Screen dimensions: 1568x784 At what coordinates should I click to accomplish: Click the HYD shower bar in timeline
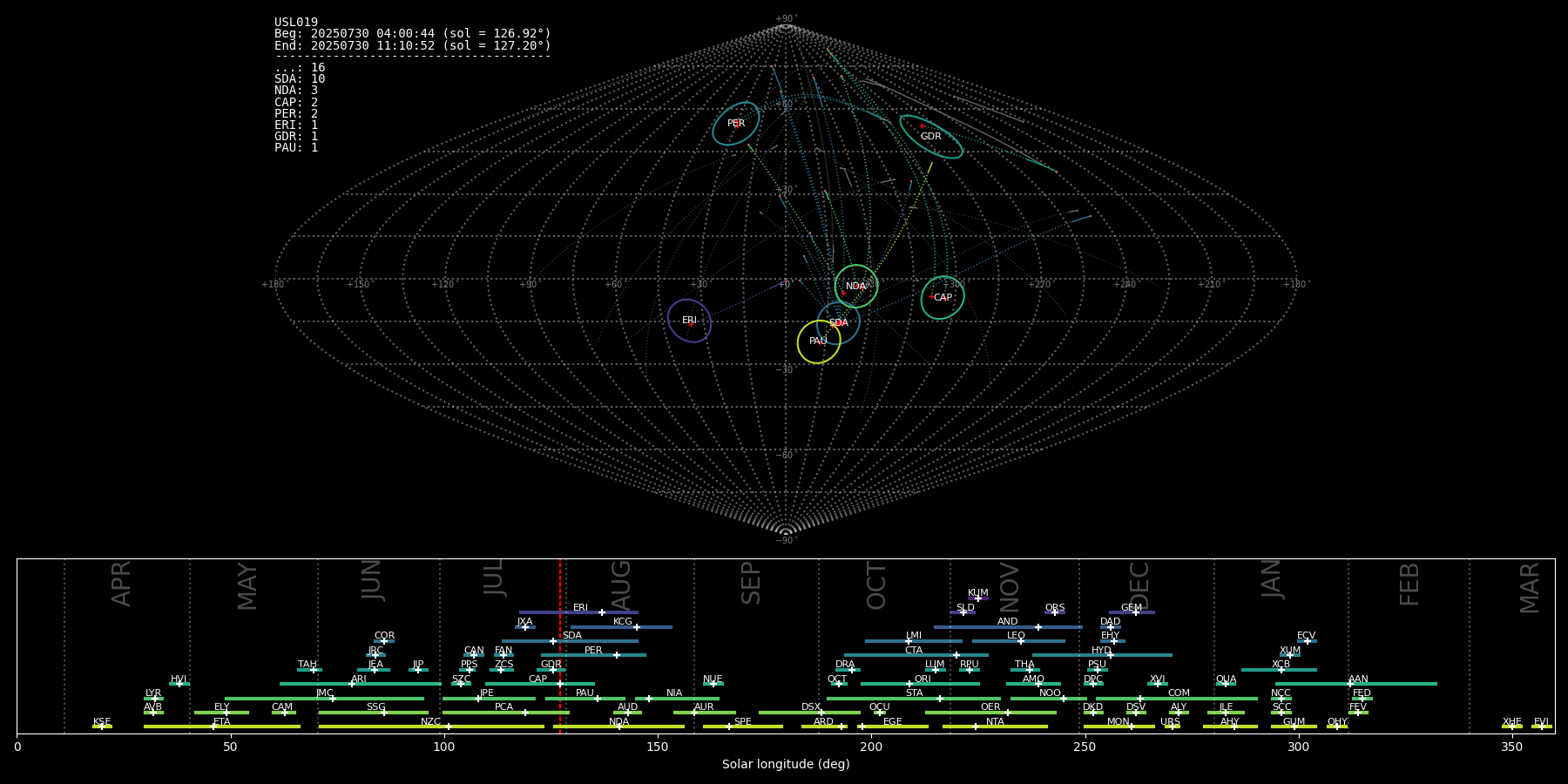(x=1102, y=655)
